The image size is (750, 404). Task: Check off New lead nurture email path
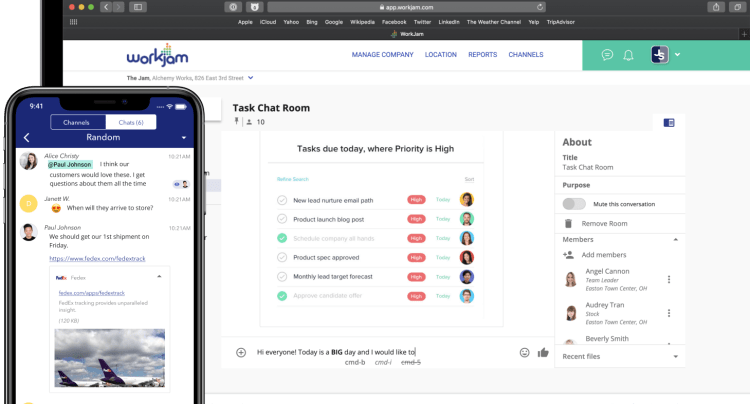tap(282, 200)
